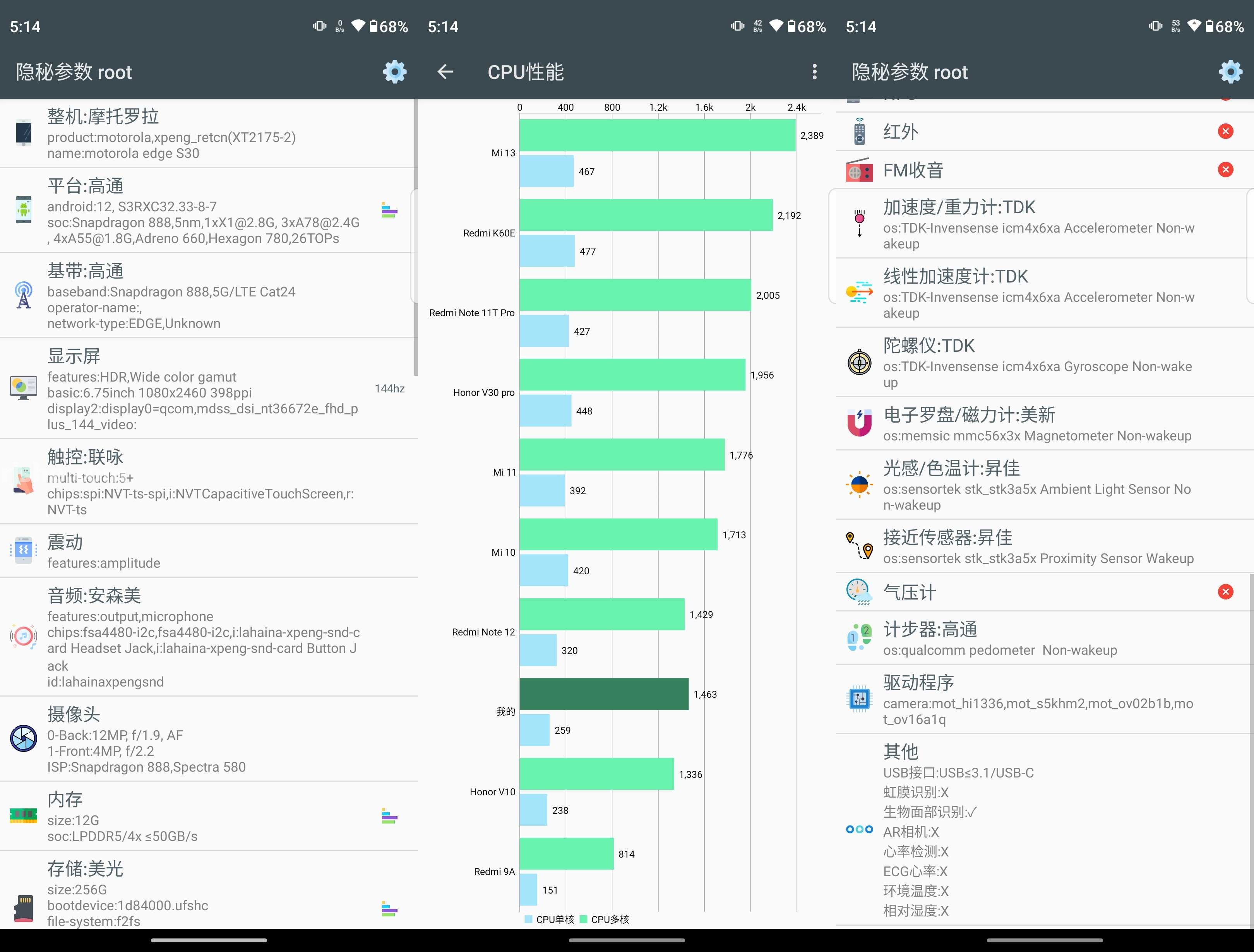Select 我的 device label in chart
Viewport: 1254px width, 952px height.
pyautogui.click(x=506, y=712)
